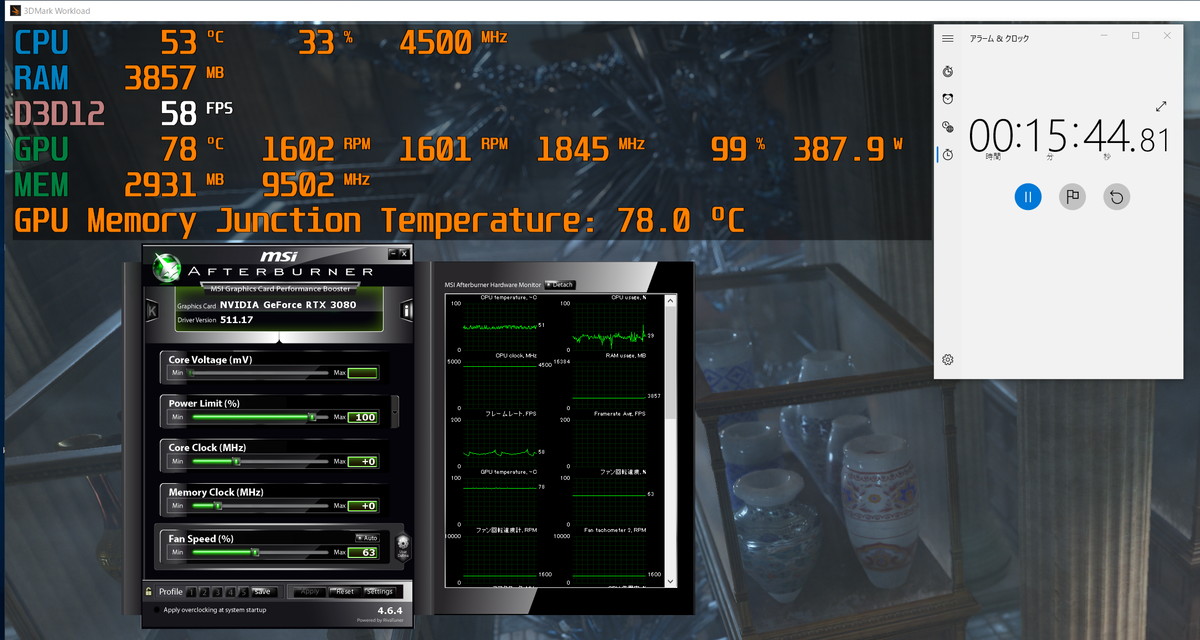Image resolution: width=1200 pixels, height=640 pixels.
Task: Detach the Hardware Monitor panel
Action: 560,285
